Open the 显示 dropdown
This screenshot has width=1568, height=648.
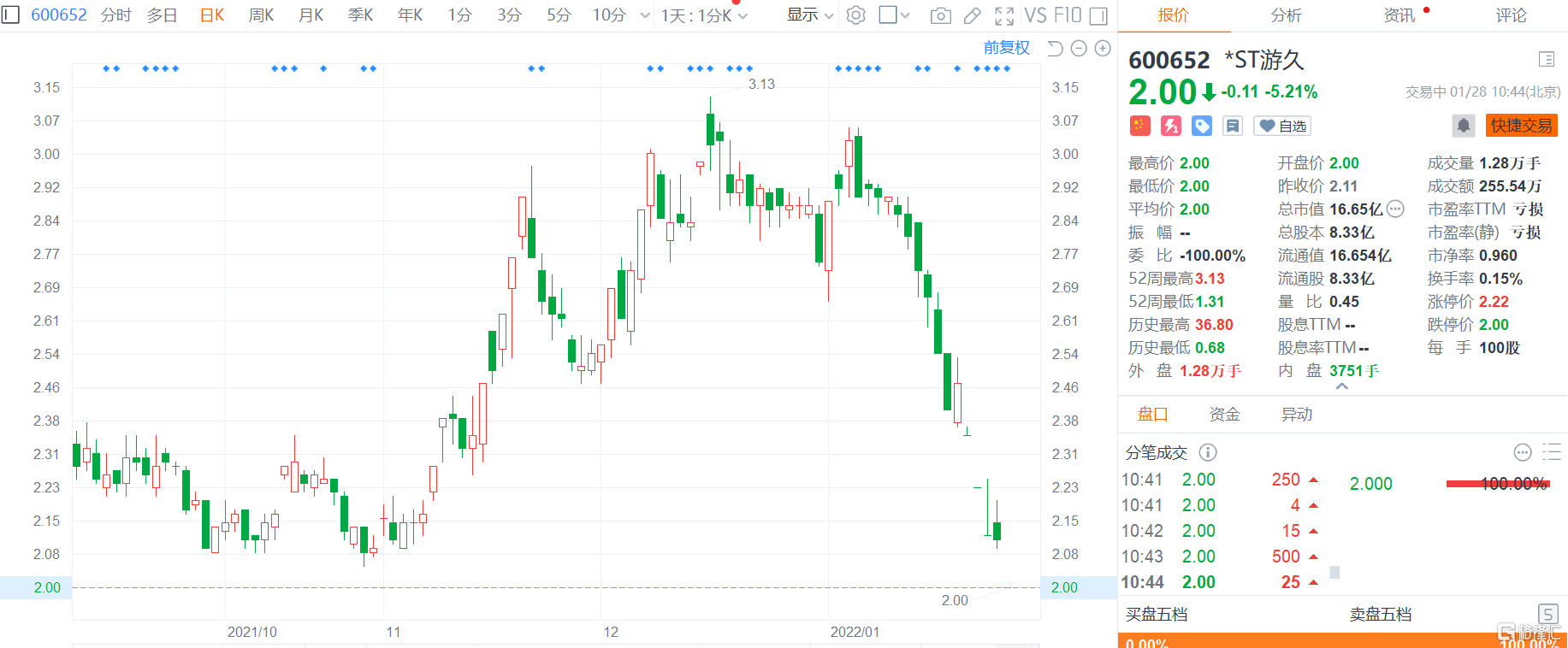[x=809, y=15]
